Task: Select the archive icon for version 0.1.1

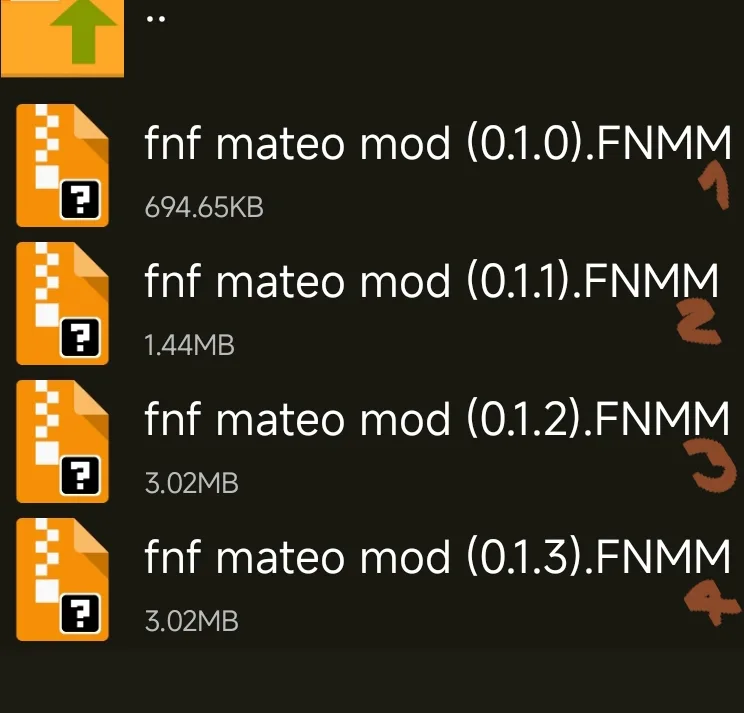Action: point(62,303)
